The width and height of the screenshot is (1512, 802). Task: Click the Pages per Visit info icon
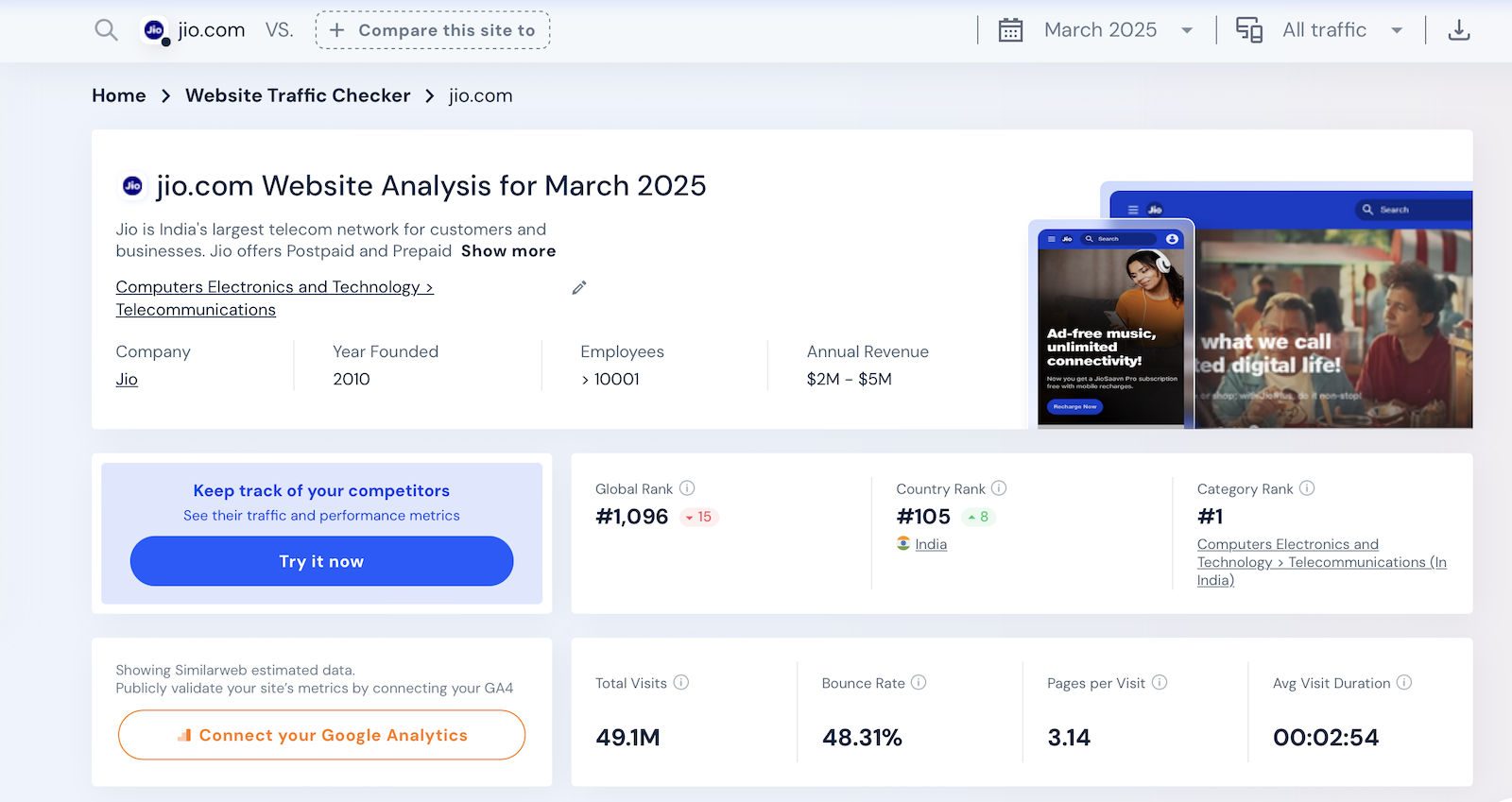click(x=1160, y=682)
